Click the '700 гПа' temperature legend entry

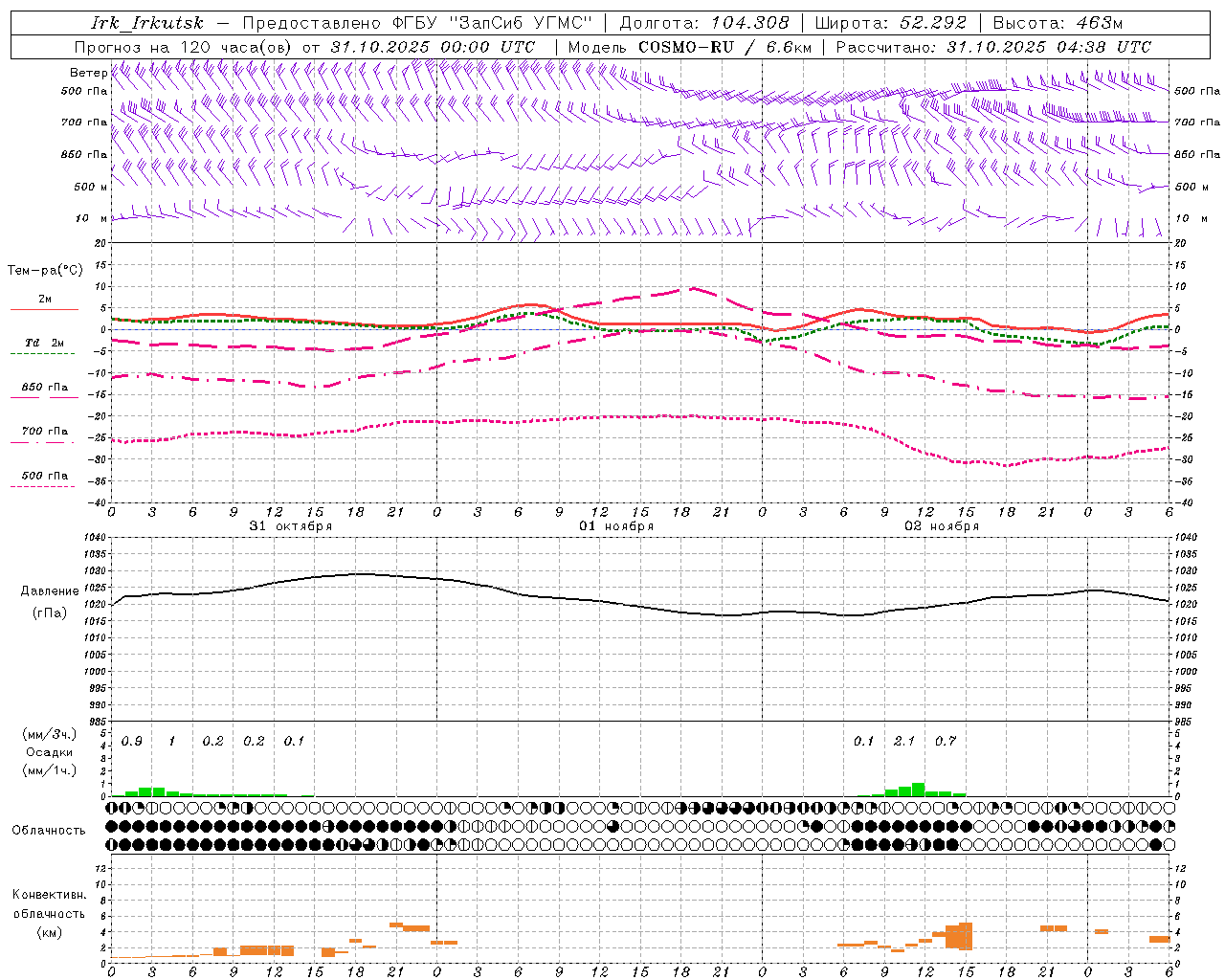click(x=45, y=431)
